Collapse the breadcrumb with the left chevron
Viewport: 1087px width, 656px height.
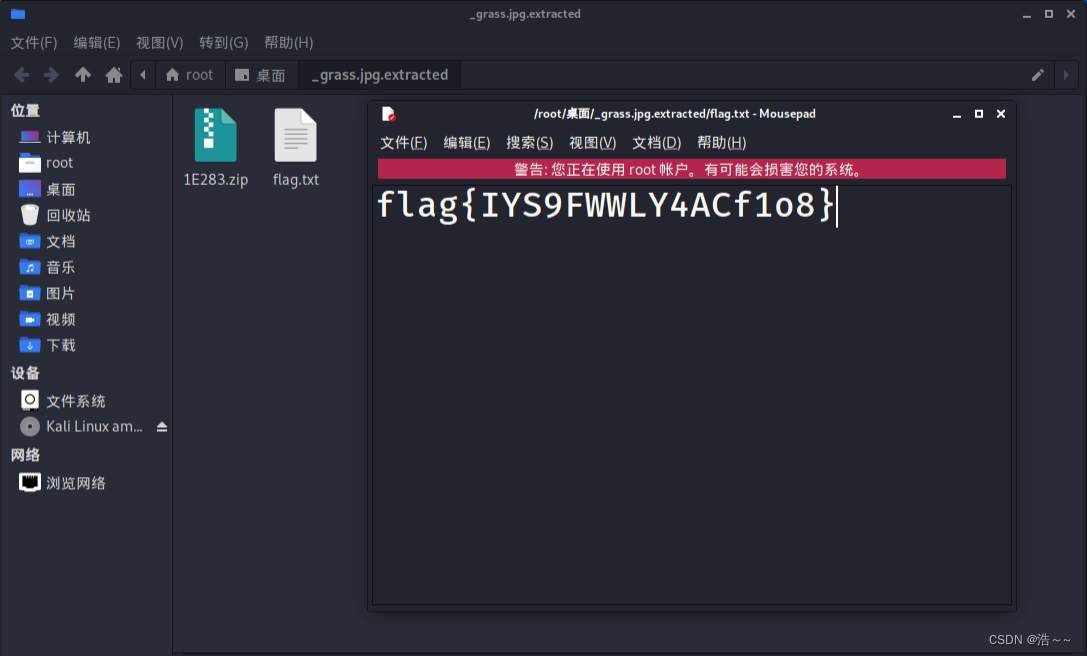pos(142,74)
